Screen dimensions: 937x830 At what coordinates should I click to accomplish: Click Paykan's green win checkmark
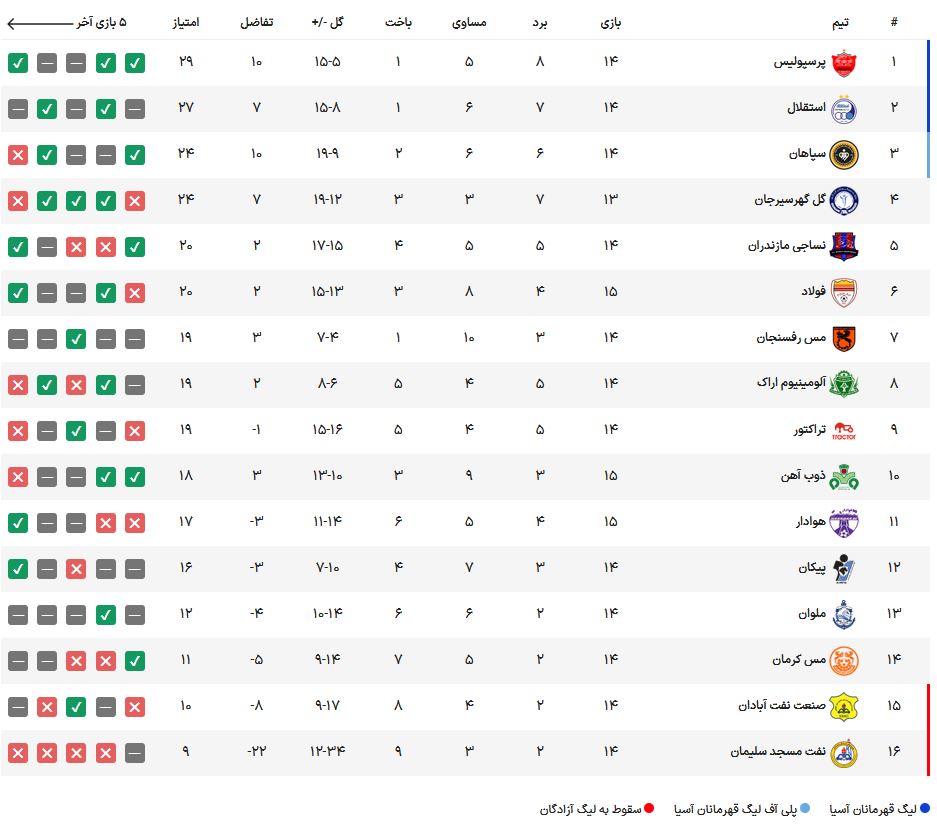[18, 568]
